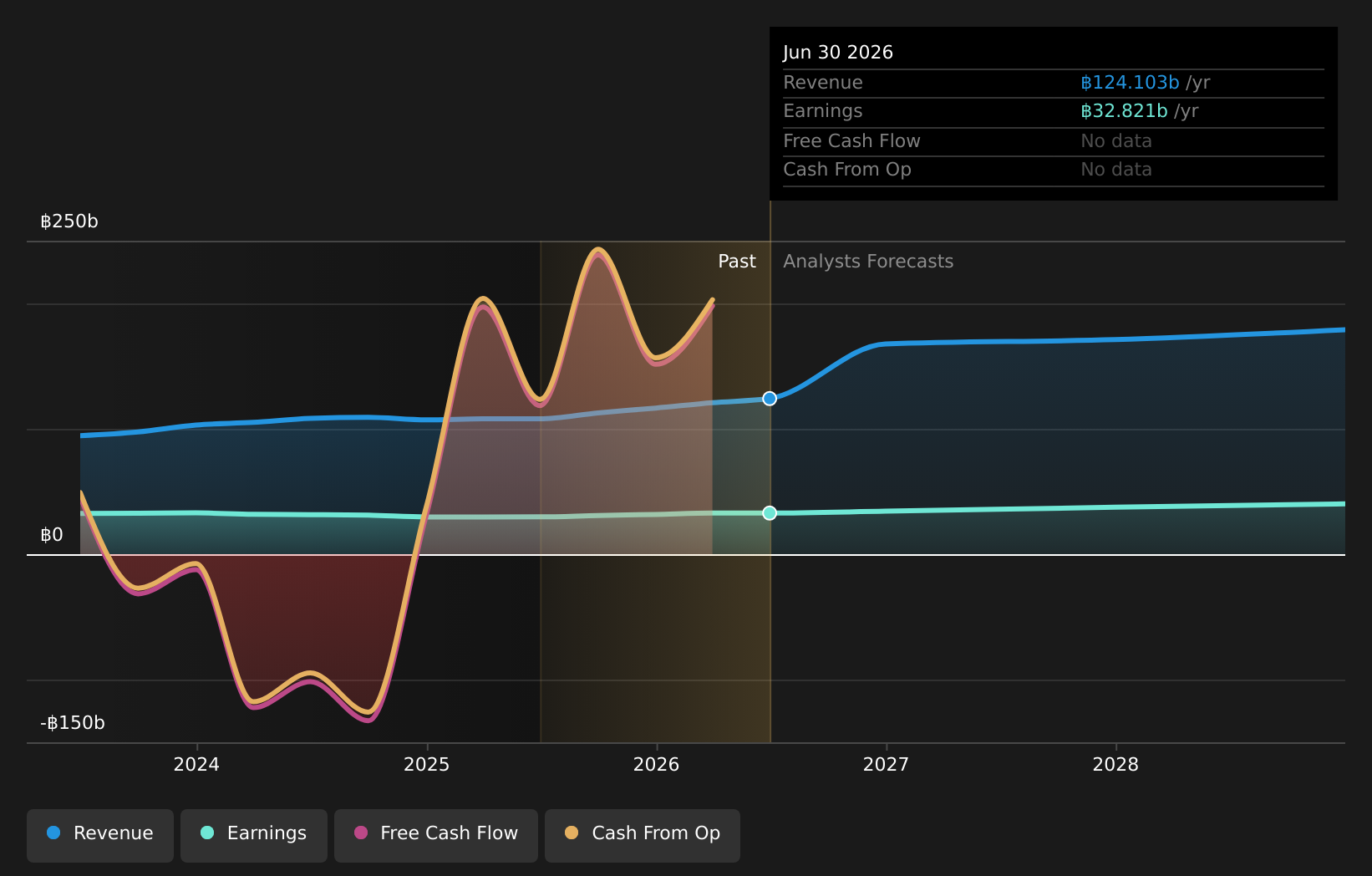This screenshot has width=1372, height=876.
Task: Click the 2027 x-axis label
Action: [x=886, y=765]
